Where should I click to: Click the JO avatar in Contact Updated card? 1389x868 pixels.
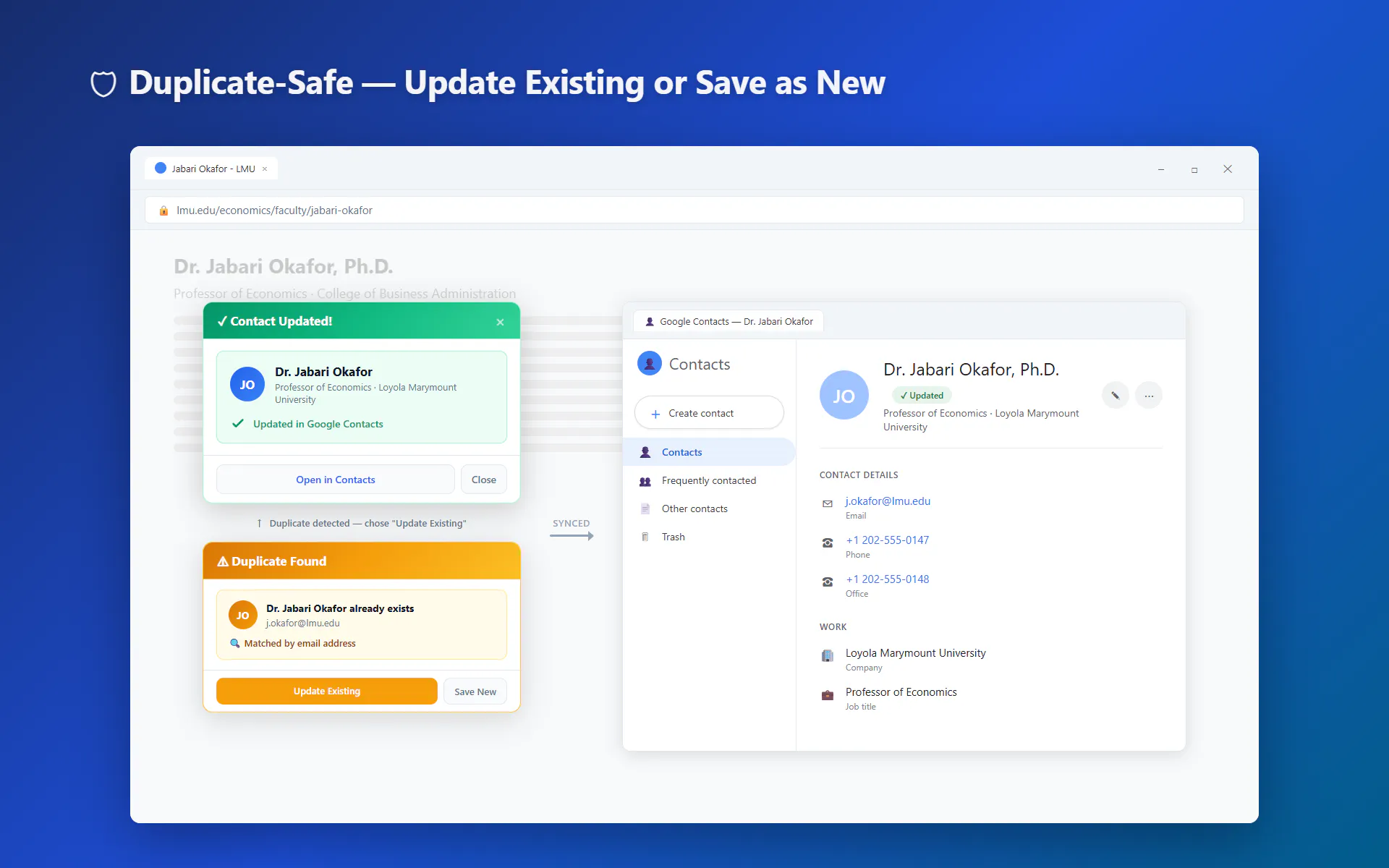click(247, 385)
